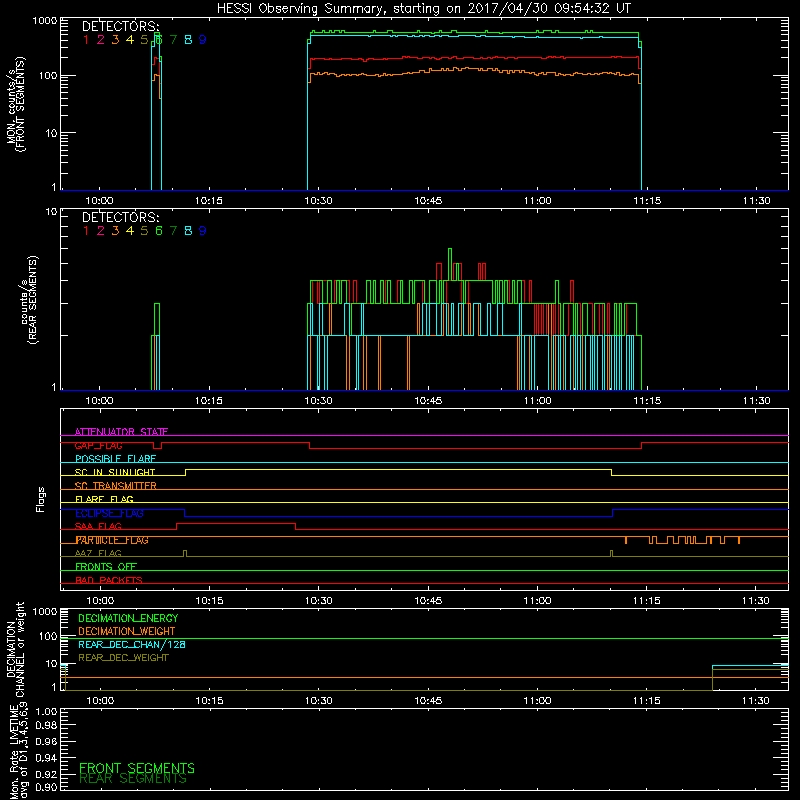Click the SC_TRANSMITTER flag label

116,486
